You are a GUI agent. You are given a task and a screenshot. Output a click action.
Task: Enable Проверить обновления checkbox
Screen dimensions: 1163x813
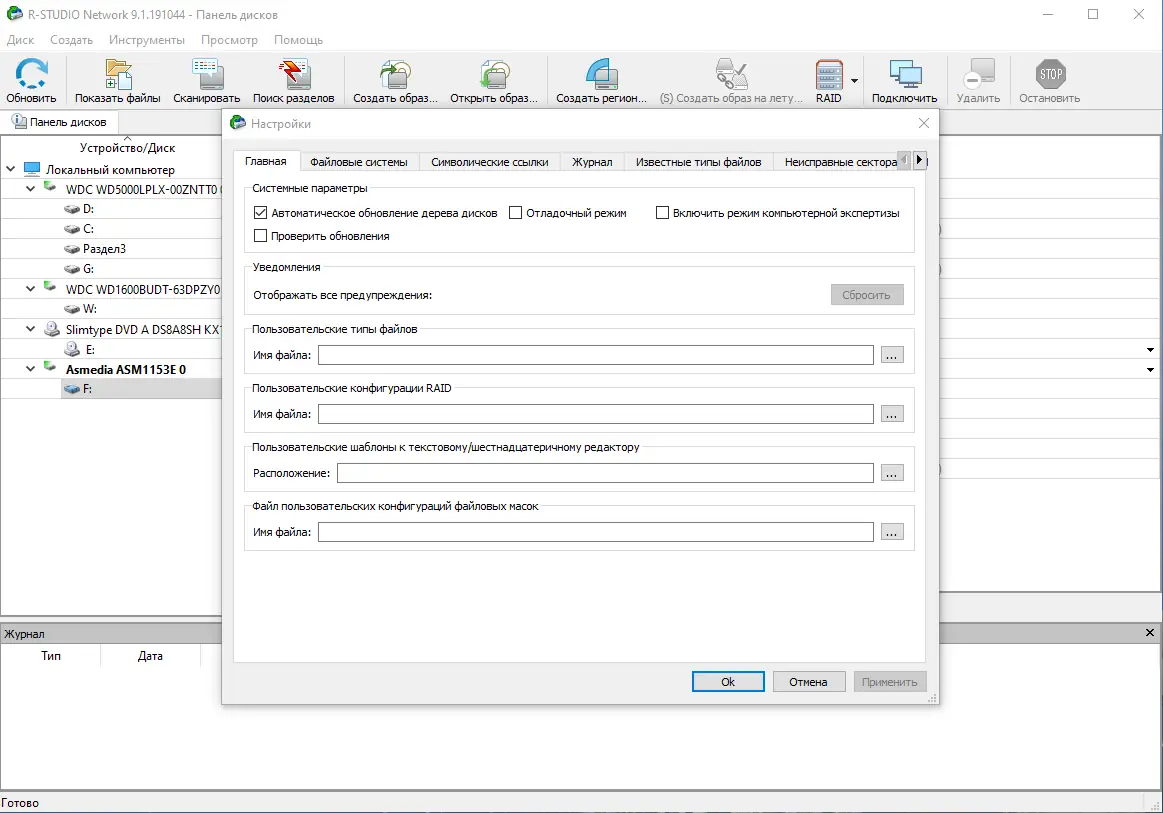point(260,236)
